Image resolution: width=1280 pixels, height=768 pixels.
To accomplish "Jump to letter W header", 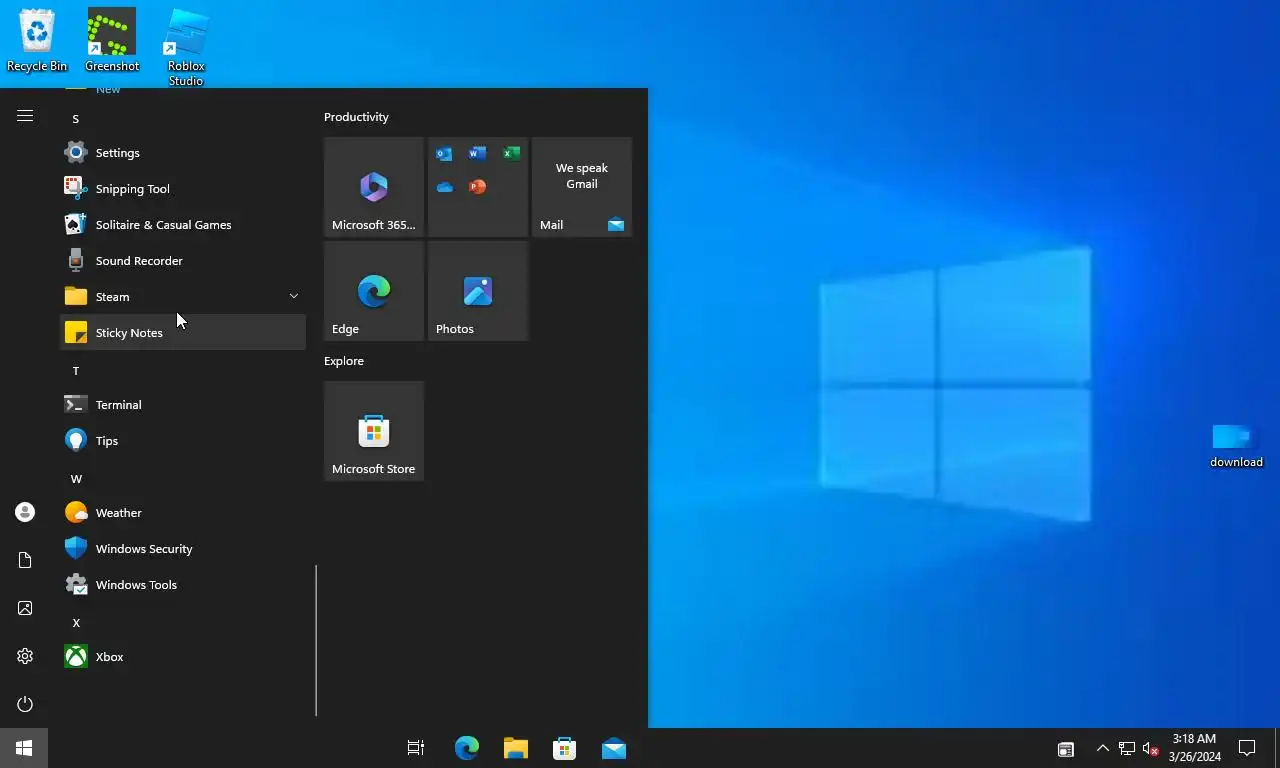I will 76,479.
